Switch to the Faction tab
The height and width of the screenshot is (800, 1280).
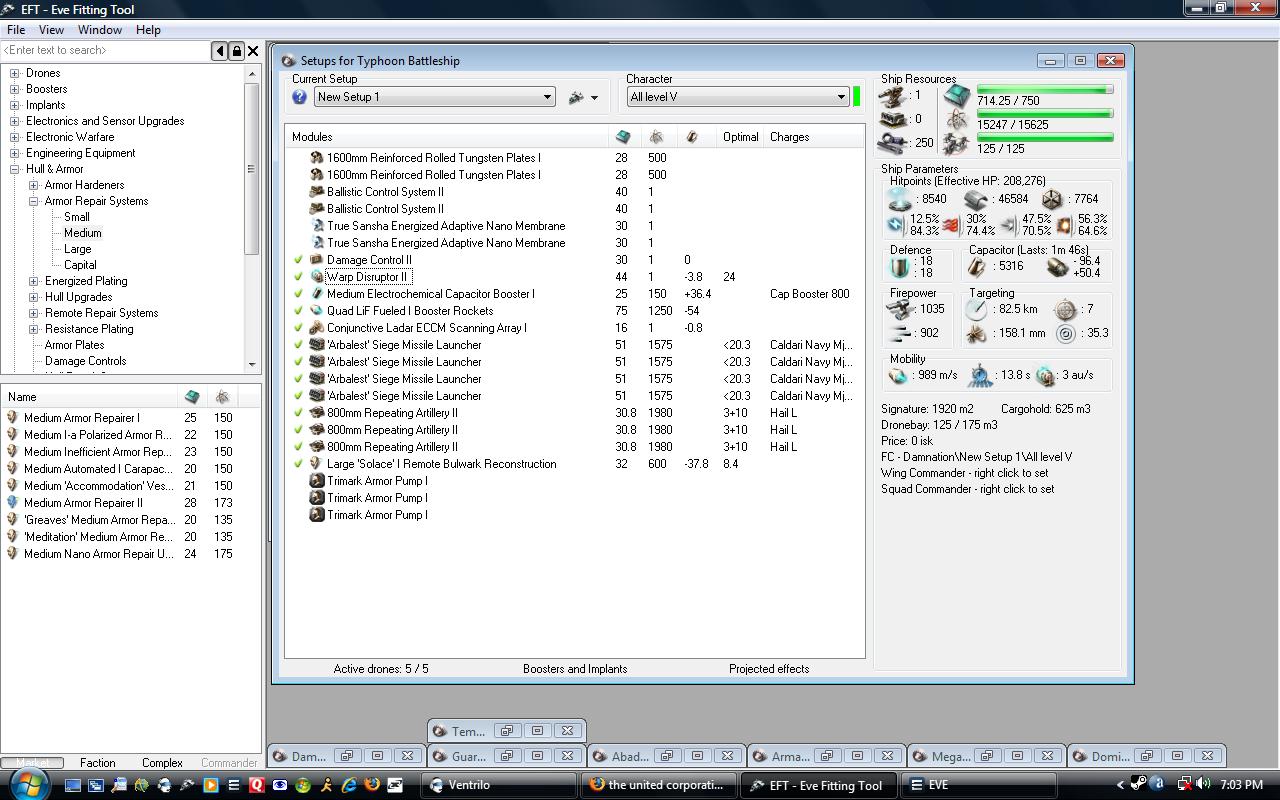click(97, 762)
